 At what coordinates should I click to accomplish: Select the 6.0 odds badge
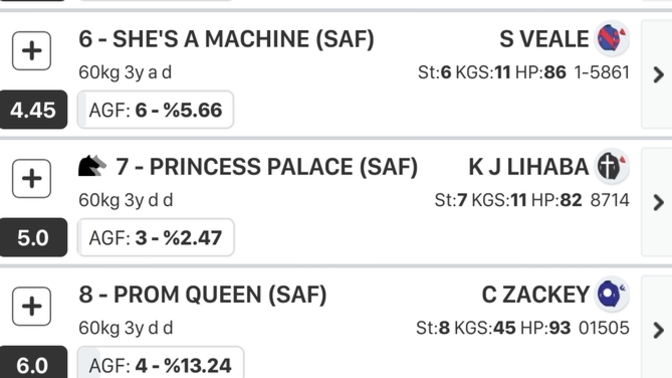tap(33, 363)
